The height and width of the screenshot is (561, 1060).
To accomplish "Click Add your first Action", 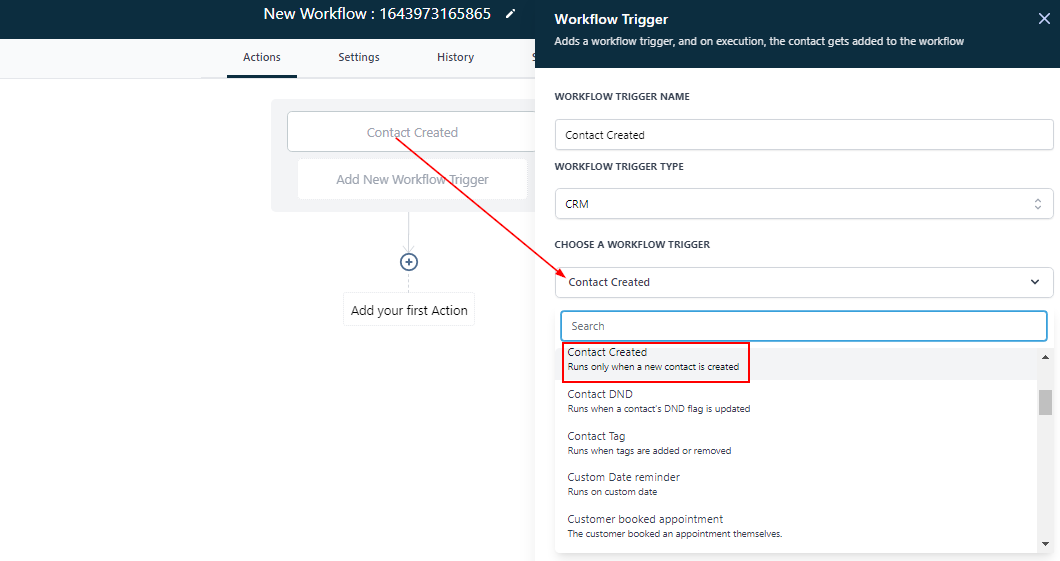I will click(x=409, y=310).
